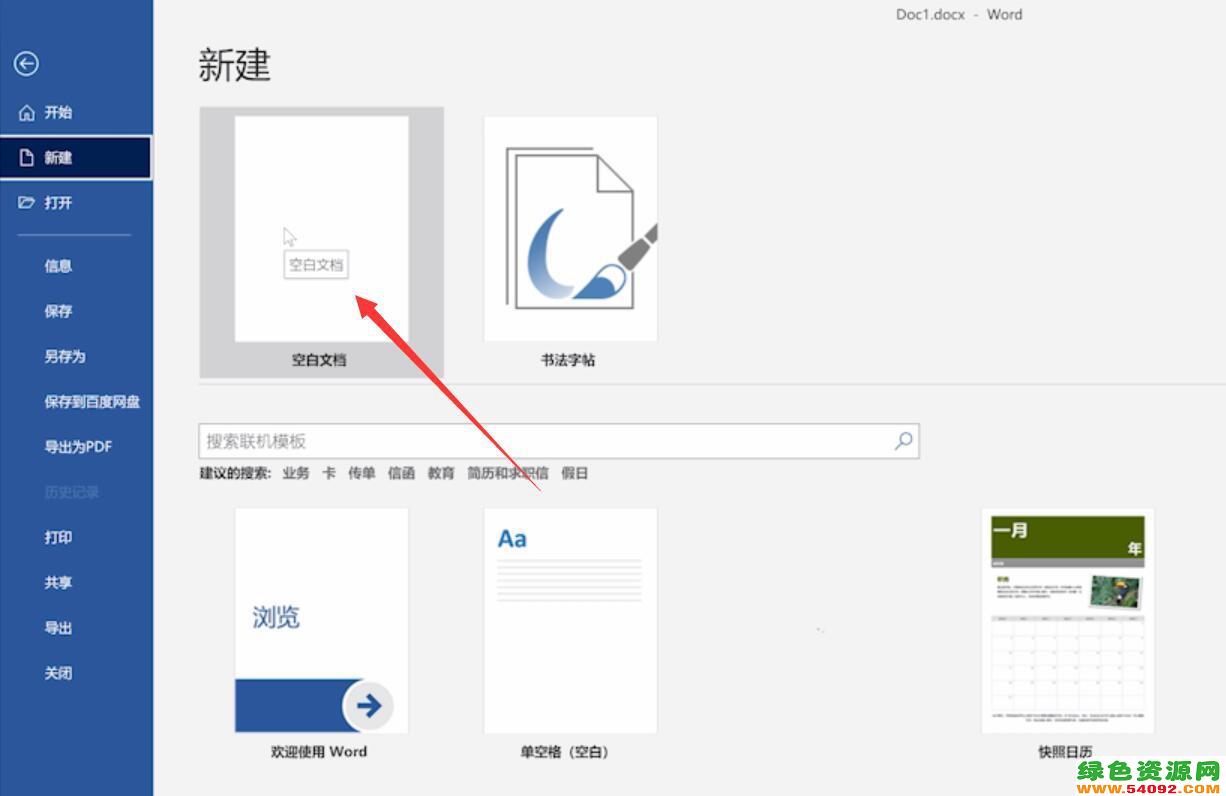
Task: Click the open folder icon beside 打开
Action: pos(27,203)
